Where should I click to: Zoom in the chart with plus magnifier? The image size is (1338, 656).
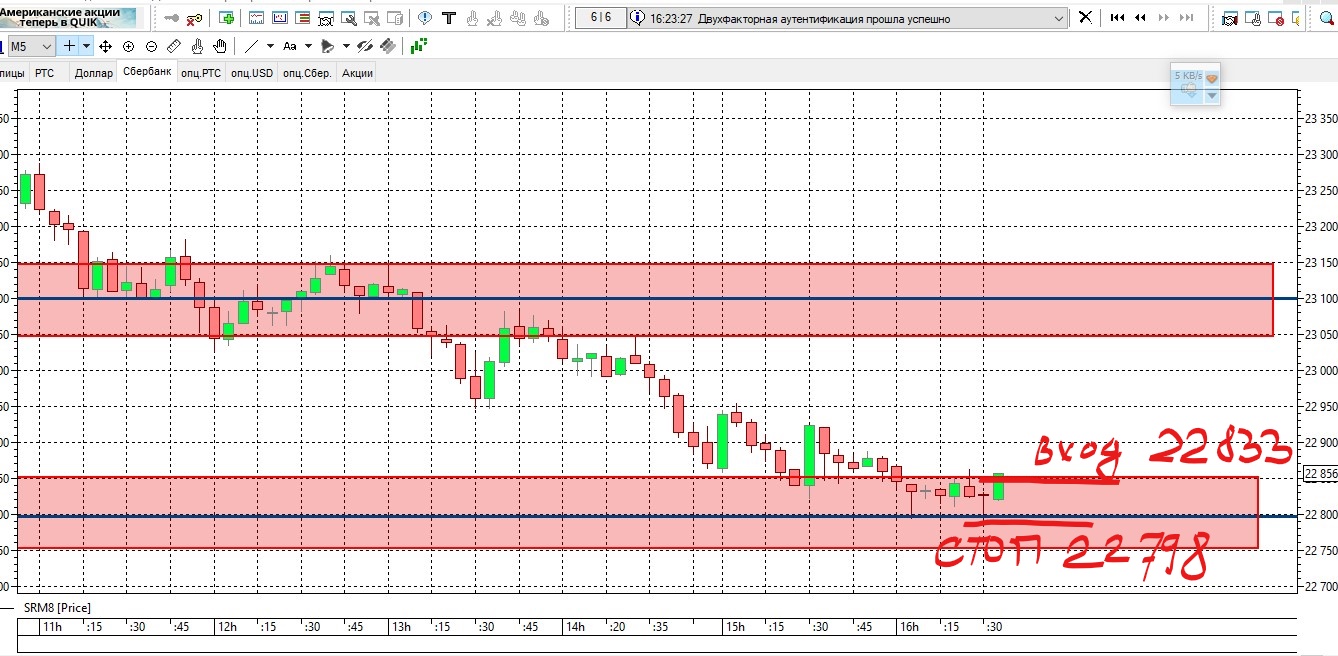click(128, 46)
